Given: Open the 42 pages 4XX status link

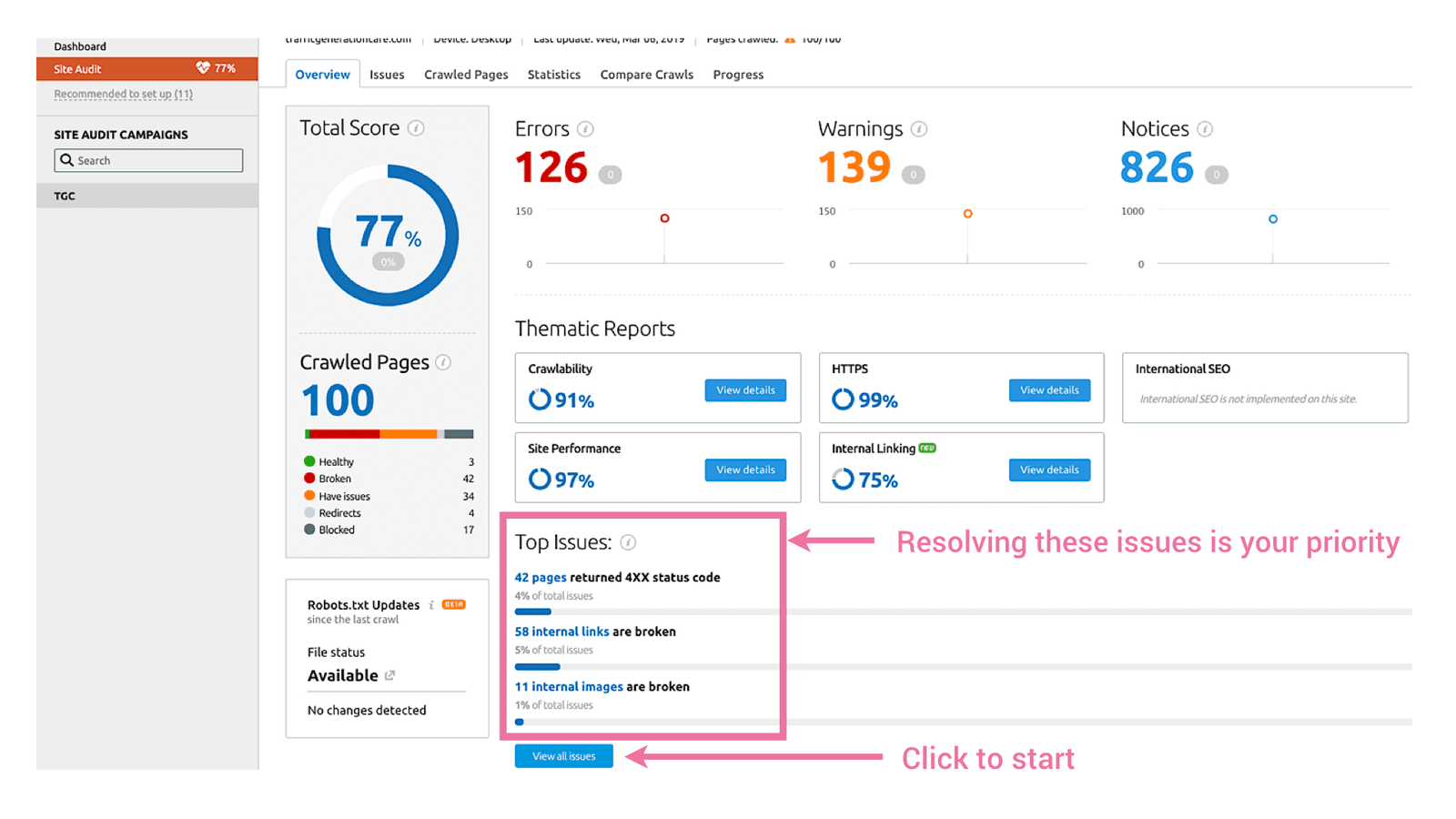Looking at the screenshot, I should (x=541, y=577).
